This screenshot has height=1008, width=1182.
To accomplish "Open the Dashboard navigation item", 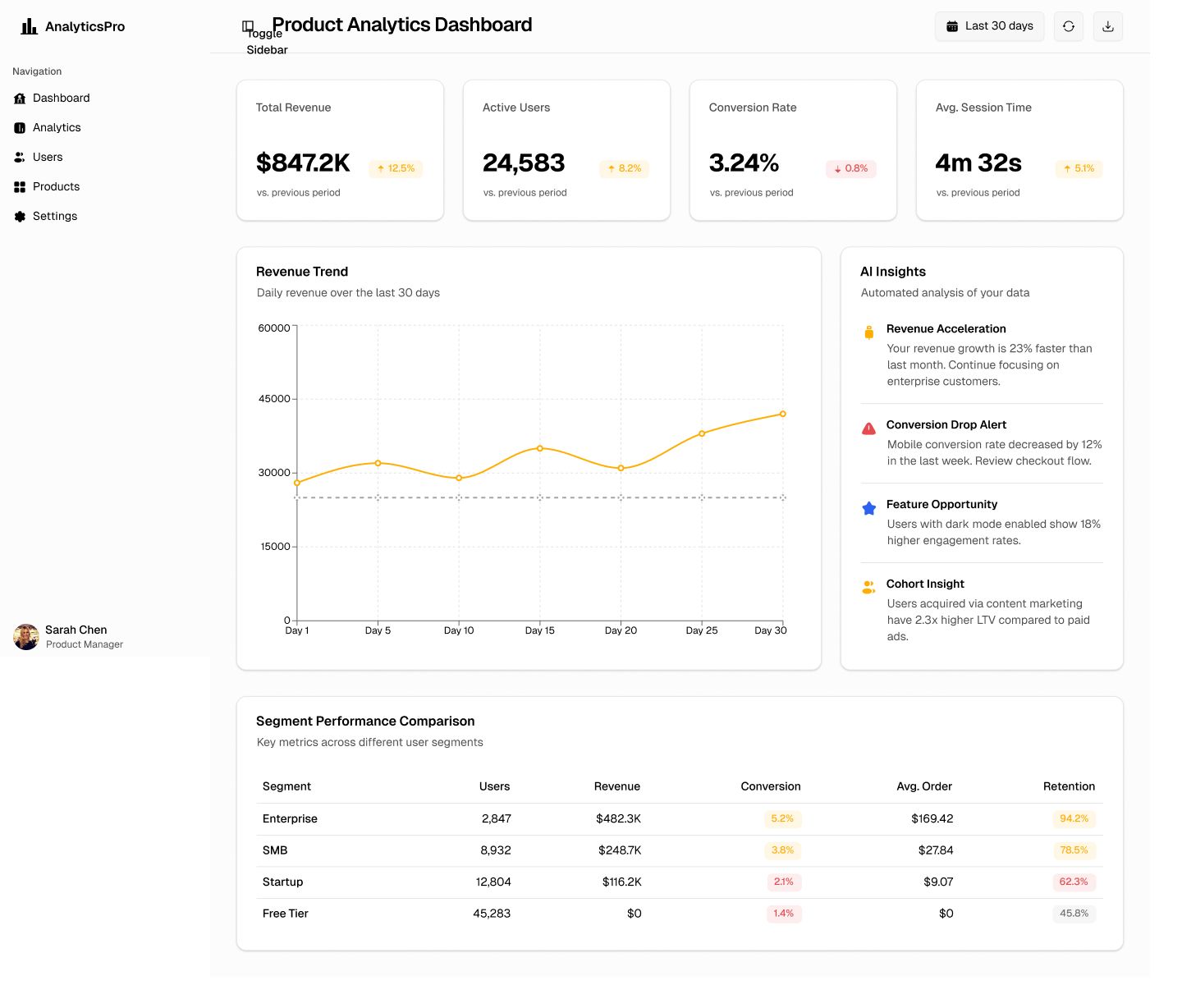I will [x=61, y=99].
